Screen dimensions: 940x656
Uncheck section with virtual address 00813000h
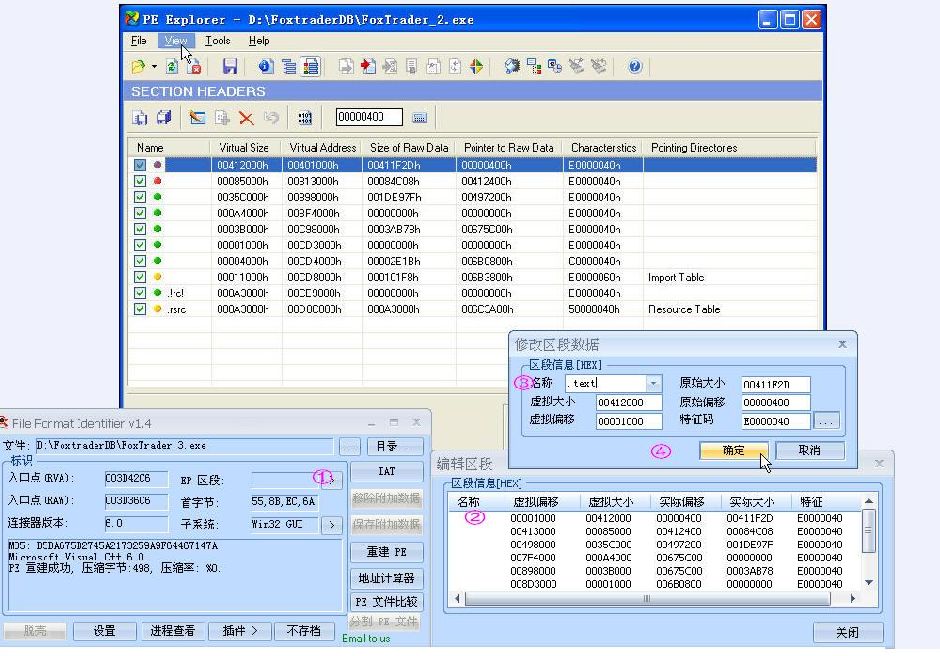point(140,181)
